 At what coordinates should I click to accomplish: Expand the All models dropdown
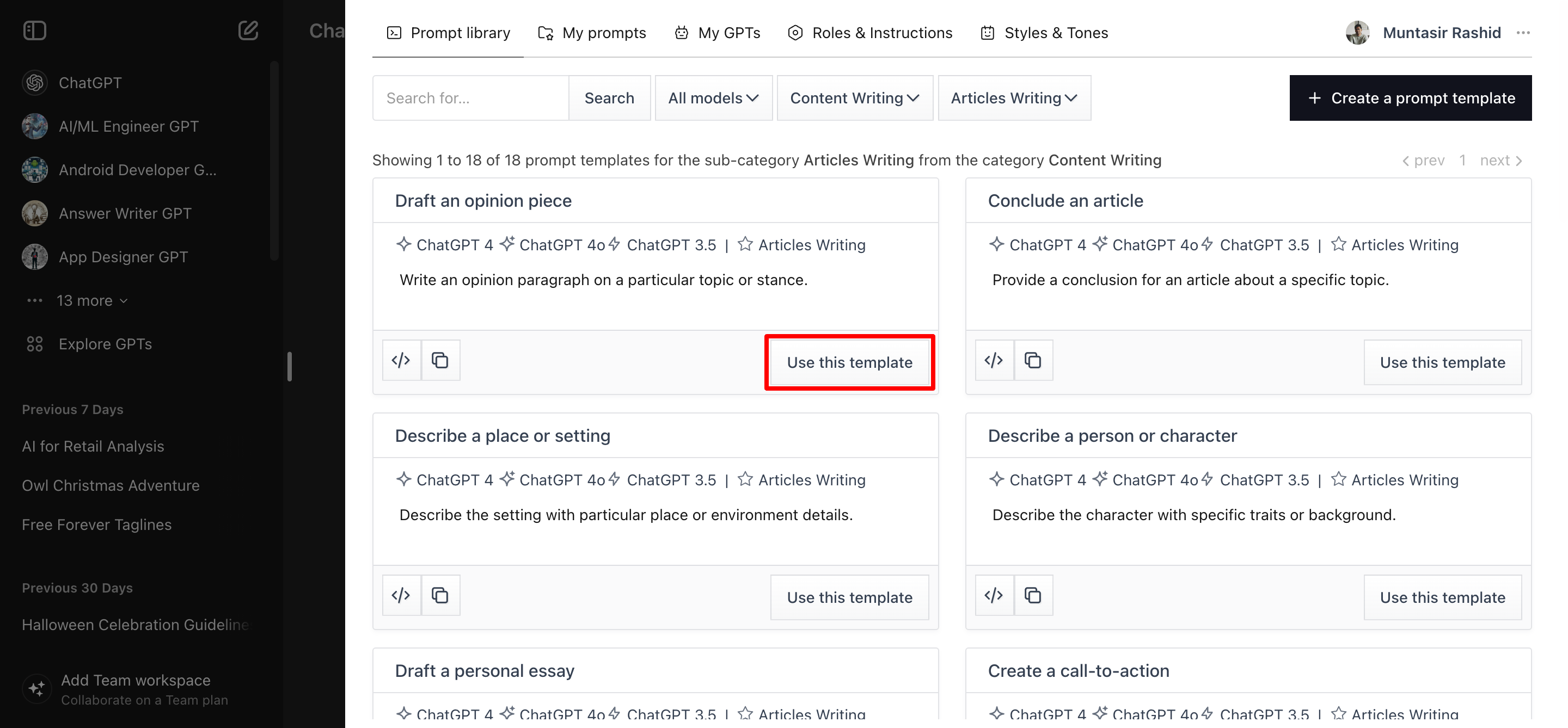click(713, 98)
